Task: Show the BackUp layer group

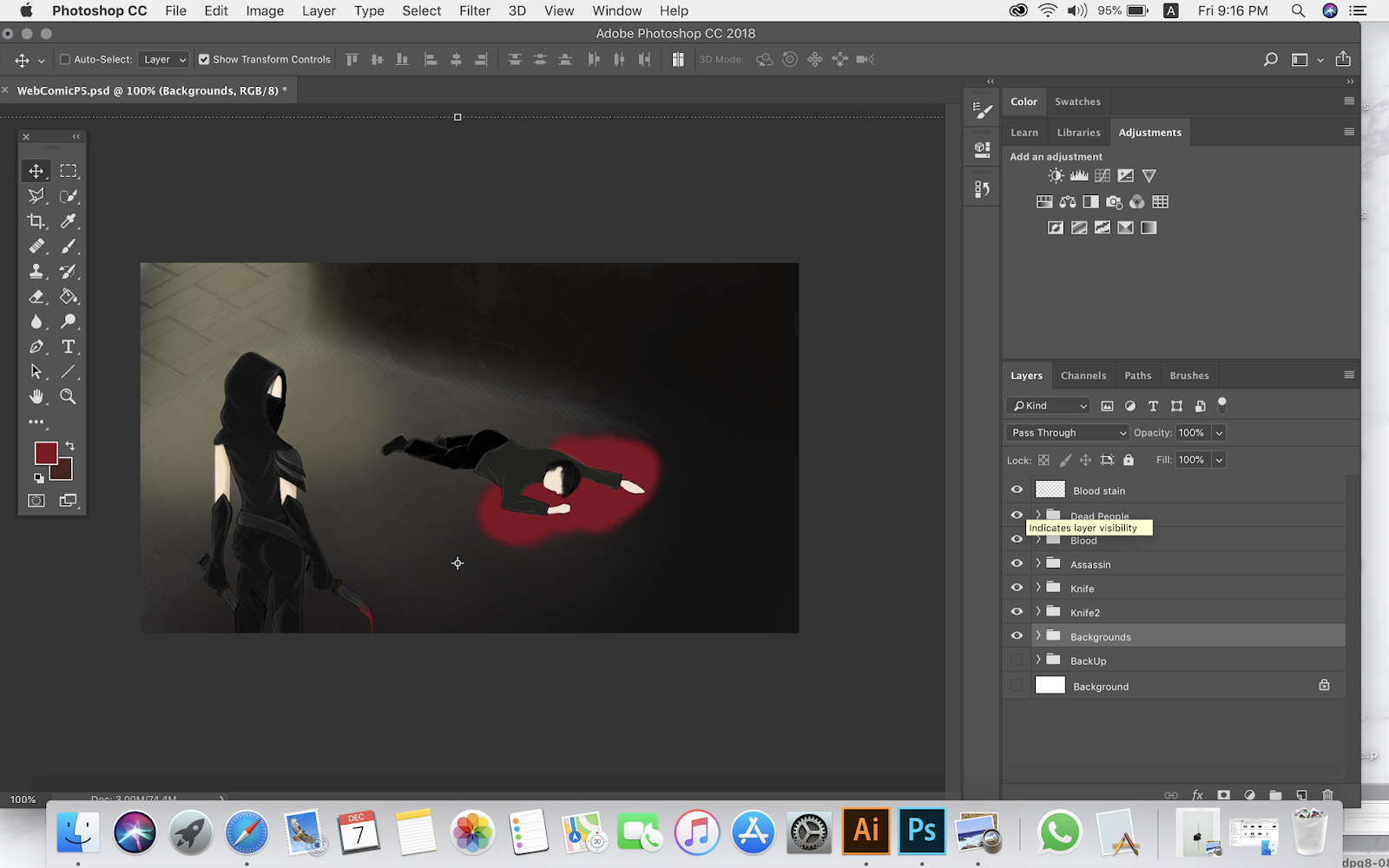Action: pos(1017,661)
